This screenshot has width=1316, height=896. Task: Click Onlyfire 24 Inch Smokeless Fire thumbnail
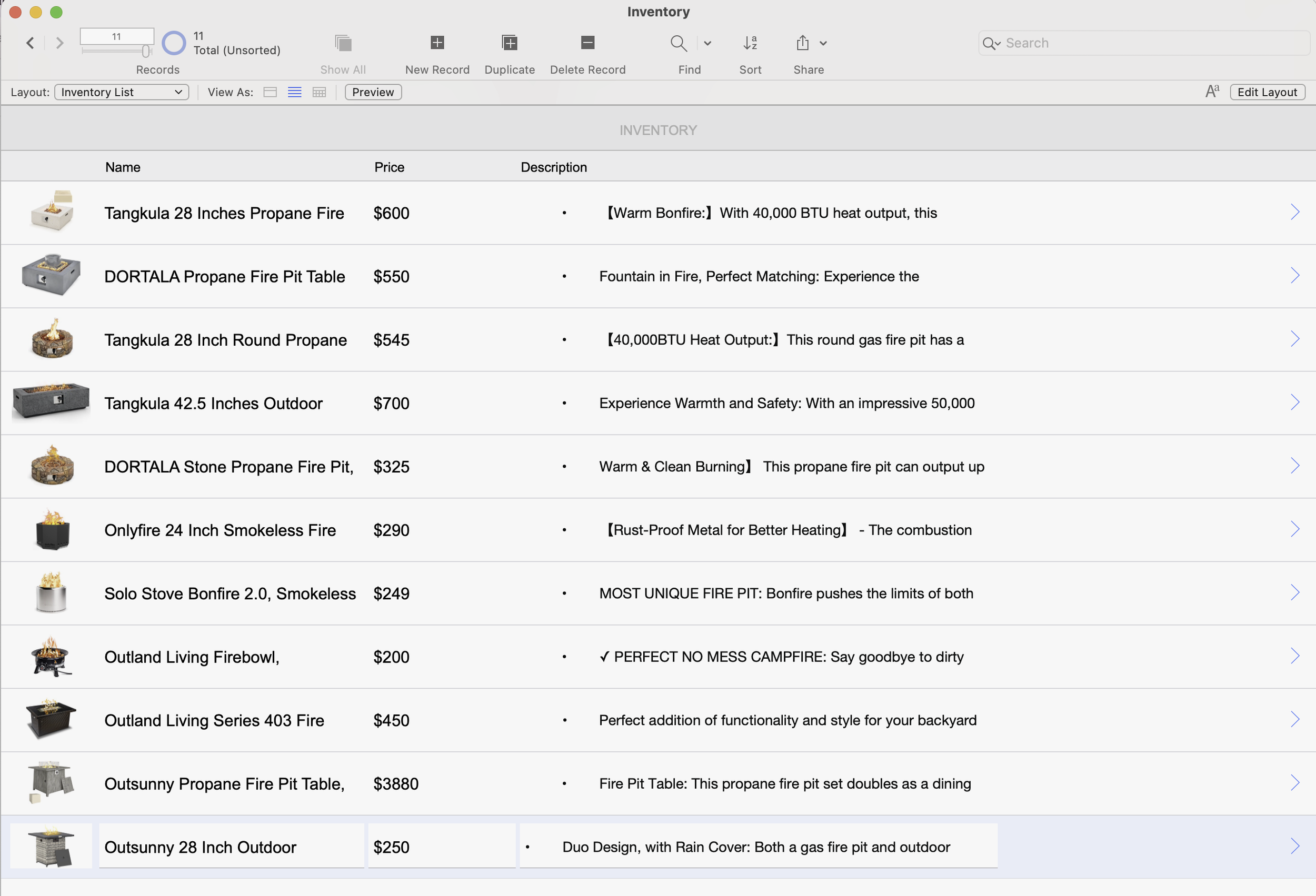pos(53,529)
